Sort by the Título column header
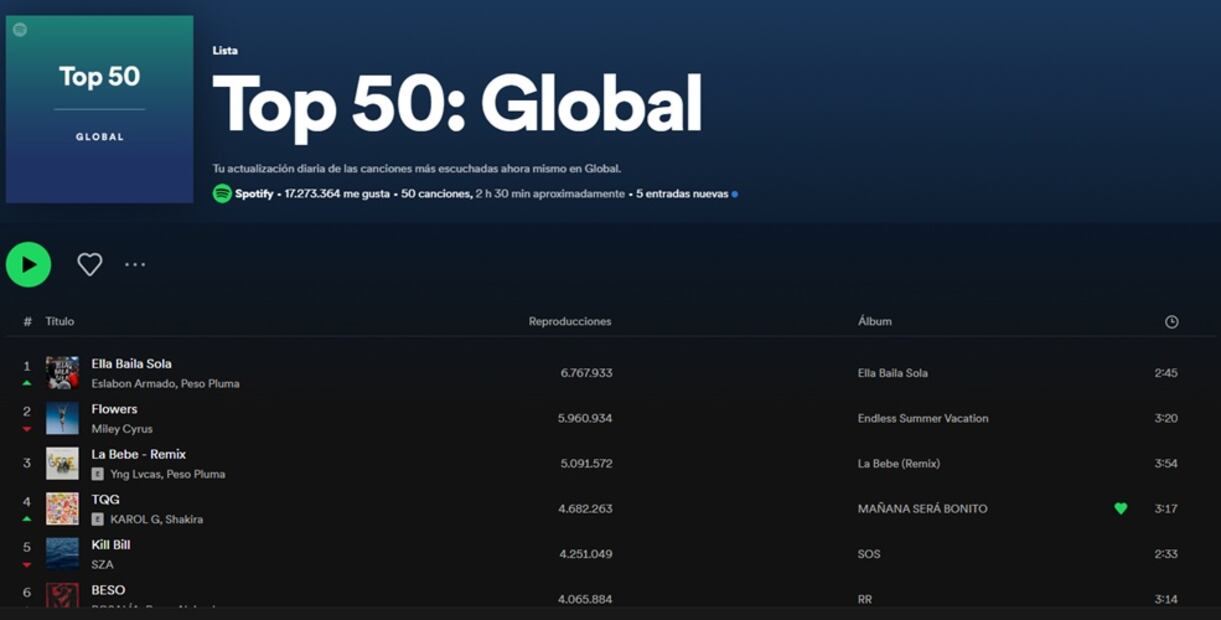 point(60,321)
